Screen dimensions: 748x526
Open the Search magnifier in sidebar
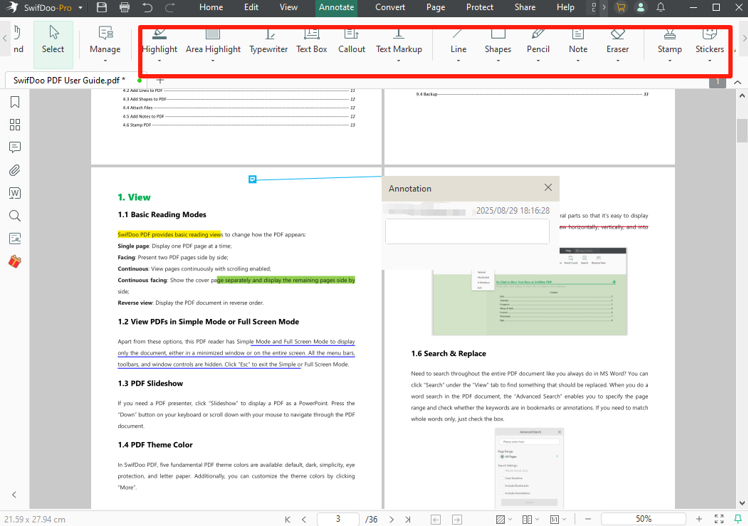[x=15, y=216]
